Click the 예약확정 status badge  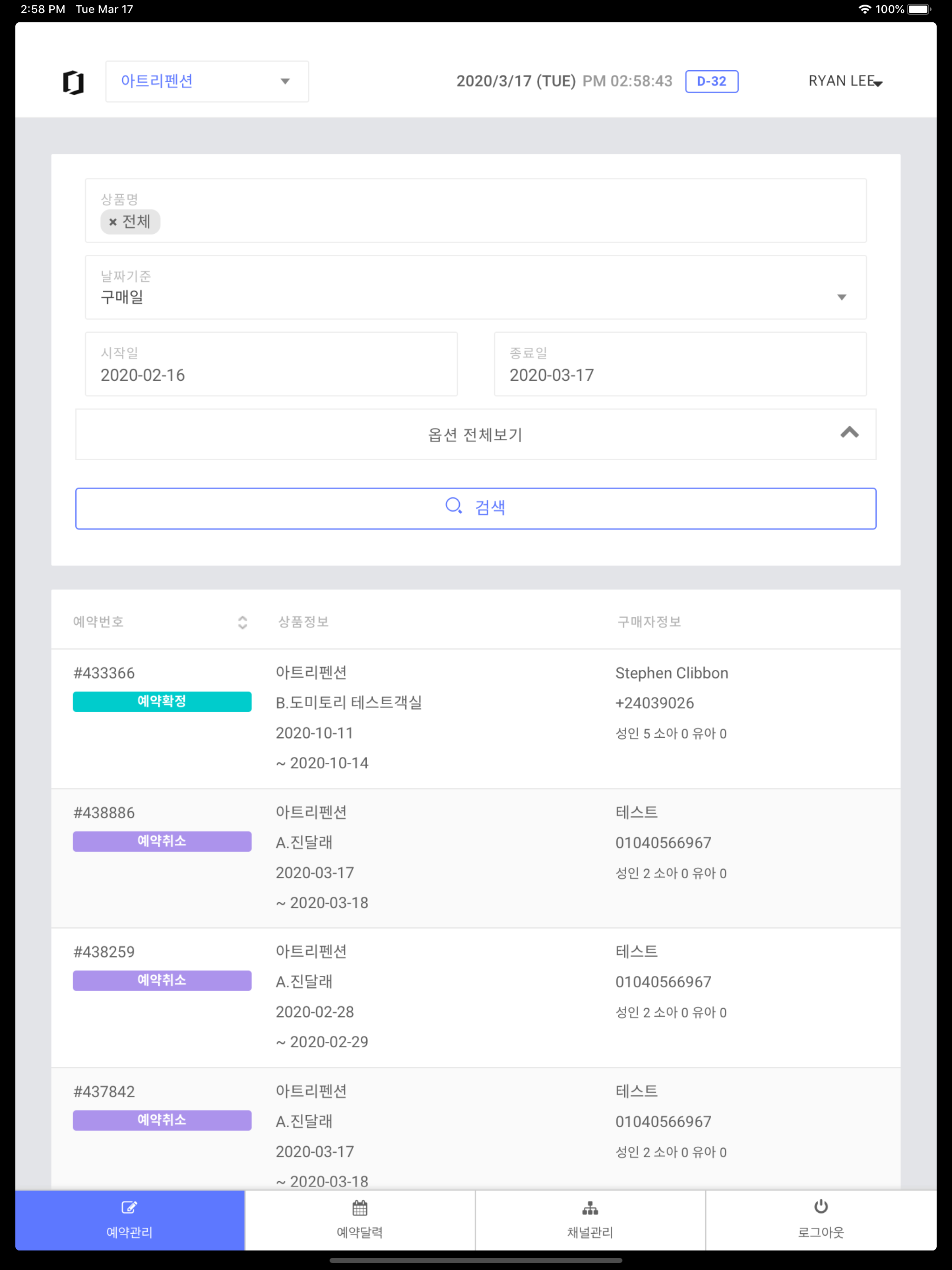tap(162, 701)
